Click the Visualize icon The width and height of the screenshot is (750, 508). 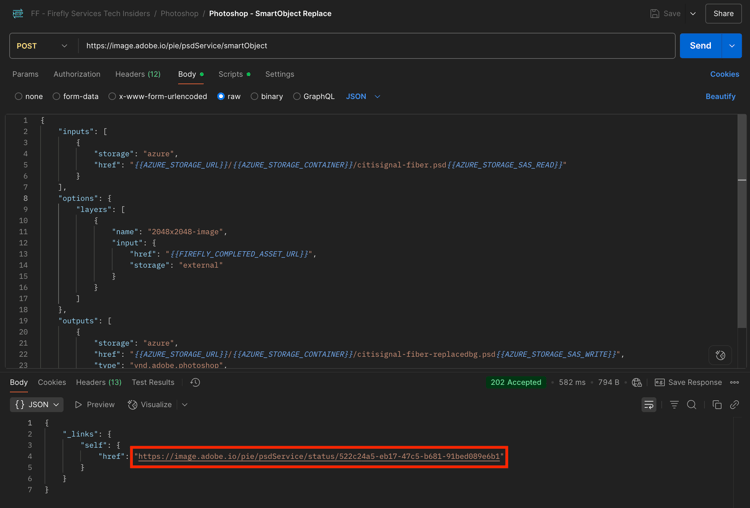tap(132, 405)
